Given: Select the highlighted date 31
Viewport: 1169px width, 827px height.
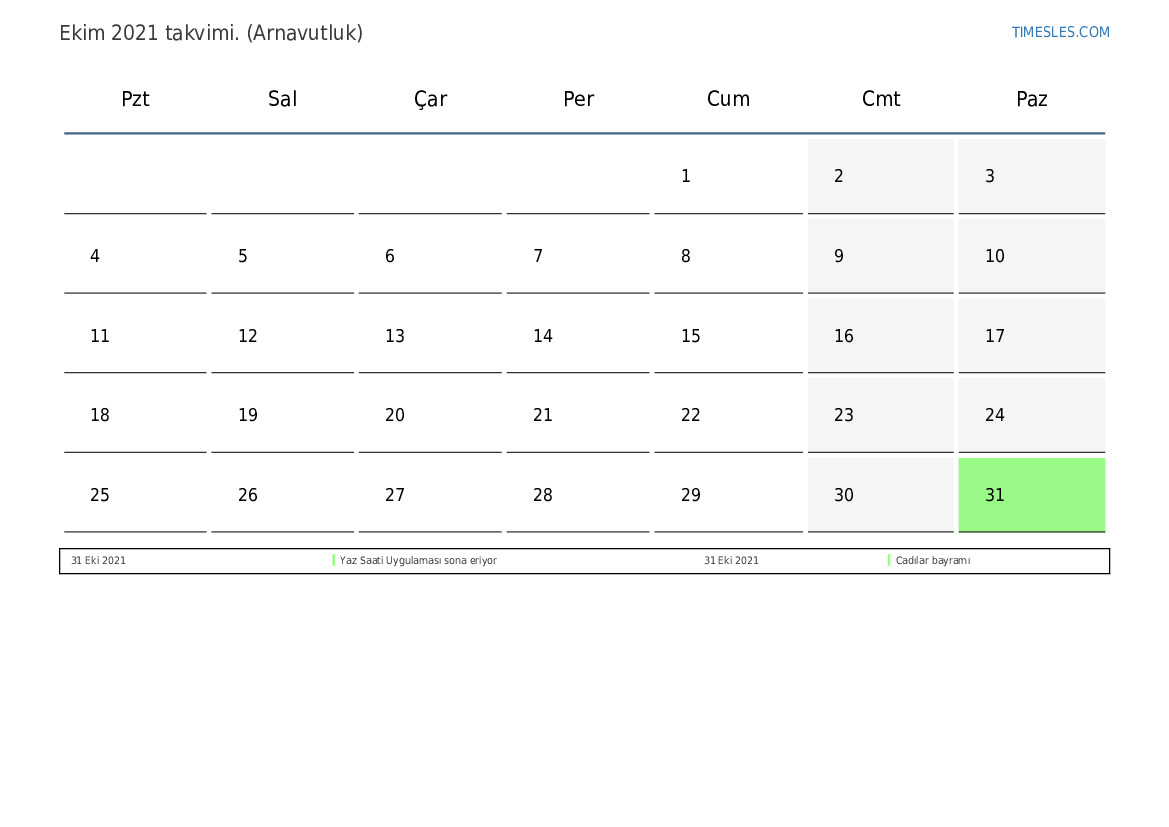Looking at the screenshot, I should [x=1031, y=495].
